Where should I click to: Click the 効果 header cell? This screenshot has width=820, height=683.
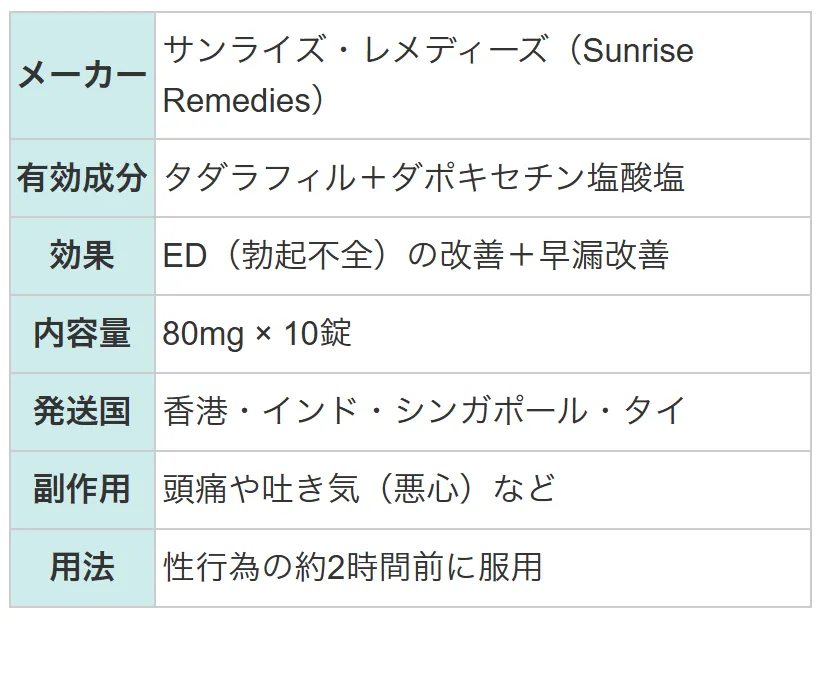[83, 256]
